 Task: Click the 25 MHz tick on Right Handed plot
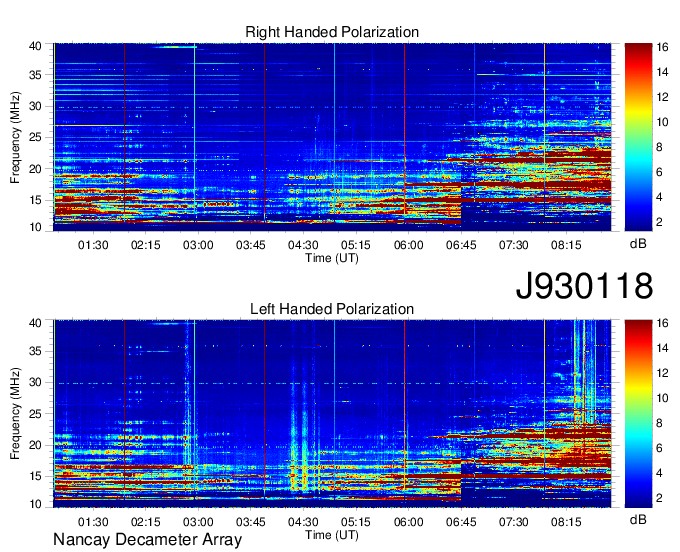coord(35,137)
